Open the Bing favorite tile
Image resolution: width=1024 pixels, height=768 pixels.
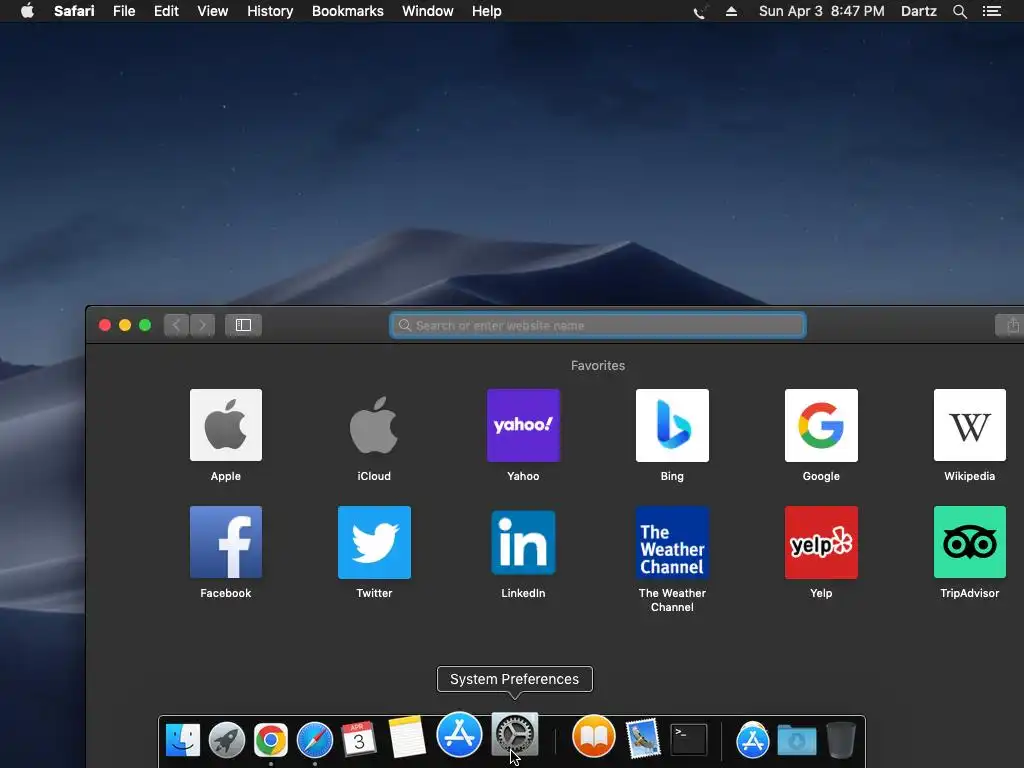point(672,425)
